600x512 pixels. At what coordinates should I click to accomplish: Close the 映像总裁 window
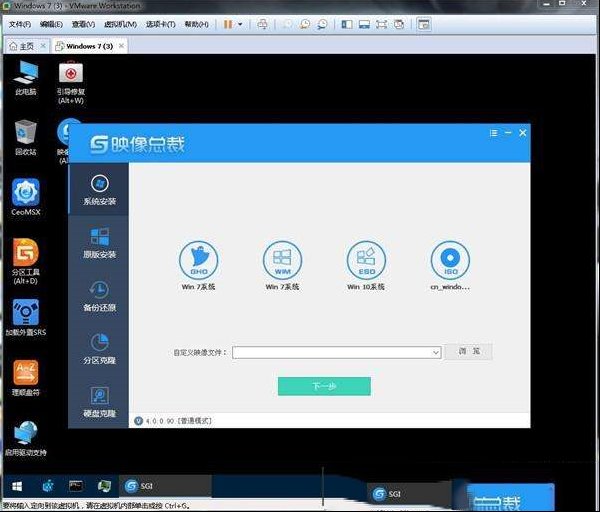tap(523, 133)
